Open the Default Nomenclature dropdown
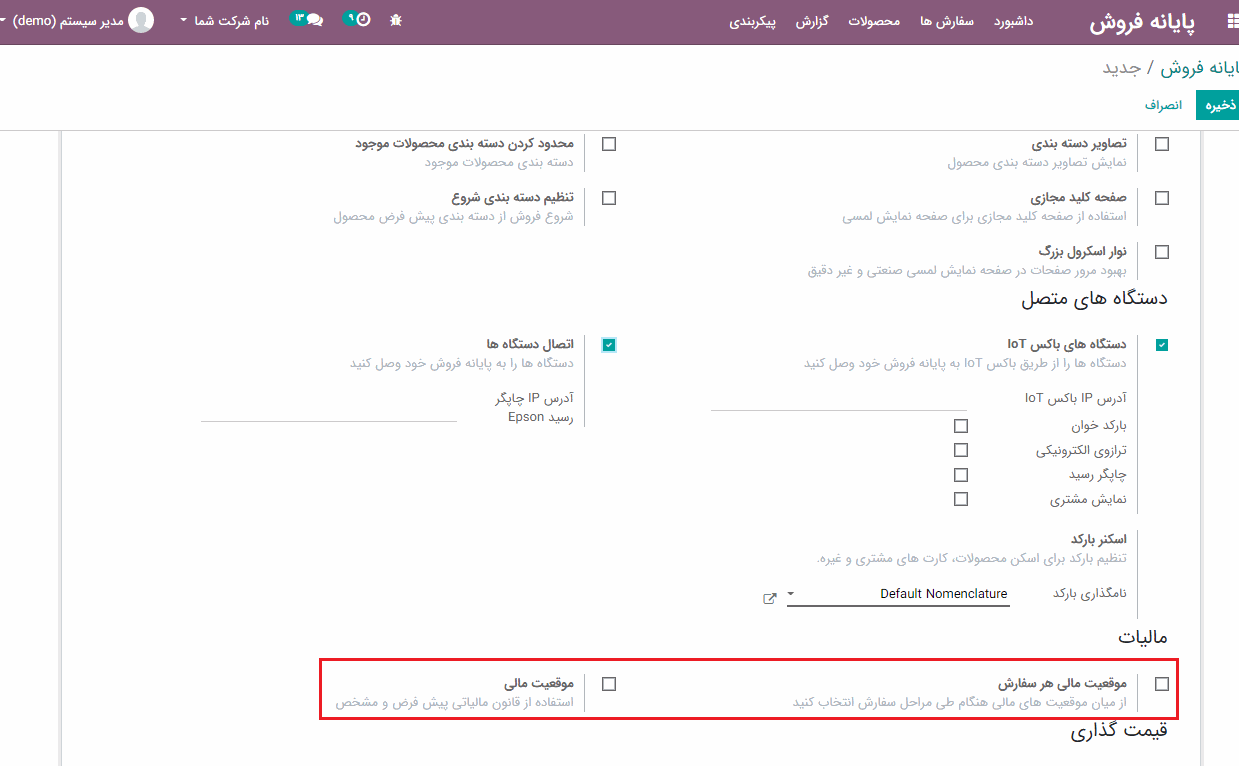The height and width of the screenshot is (766, 1239). click(x=898, y=594)
